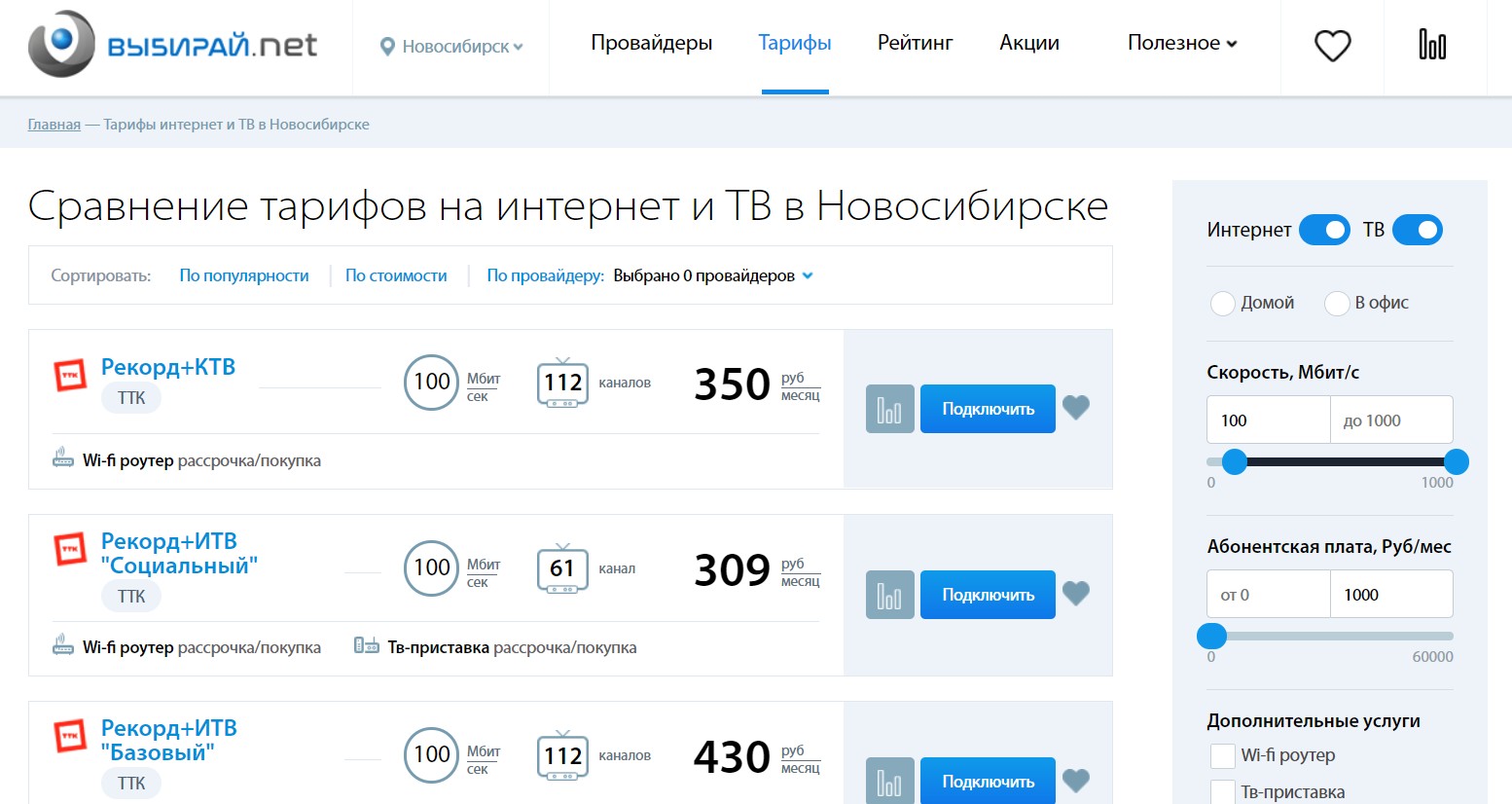Favorite the Рекорд+ИТВ "Базовый" tariff
This screenshot has width=1512, height=804.
[1075, 780]
